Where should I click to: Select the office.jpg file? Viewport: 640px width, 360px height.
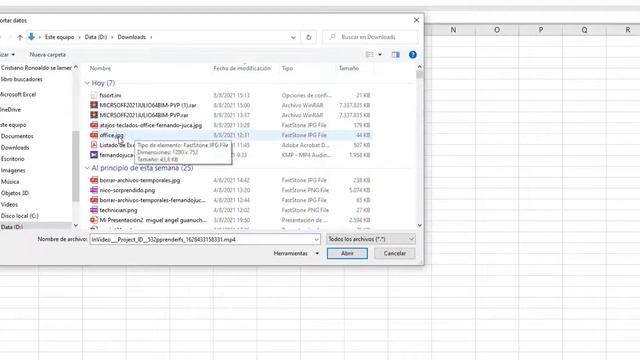click(111, 135)
